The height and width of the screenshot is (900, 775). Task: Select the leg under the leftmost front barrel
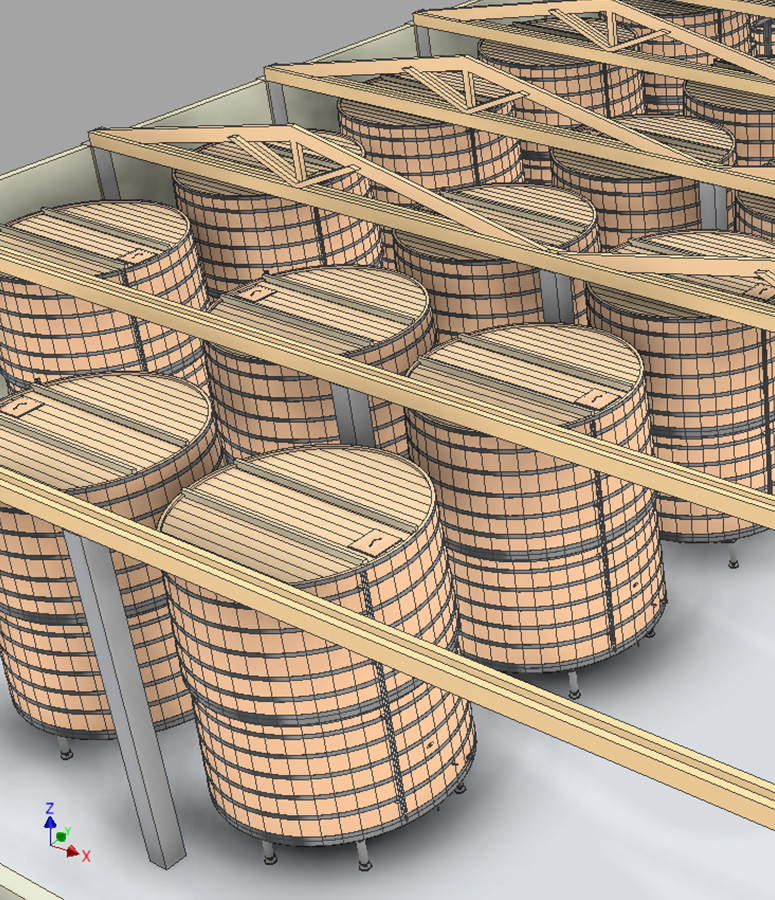[66, 748]
